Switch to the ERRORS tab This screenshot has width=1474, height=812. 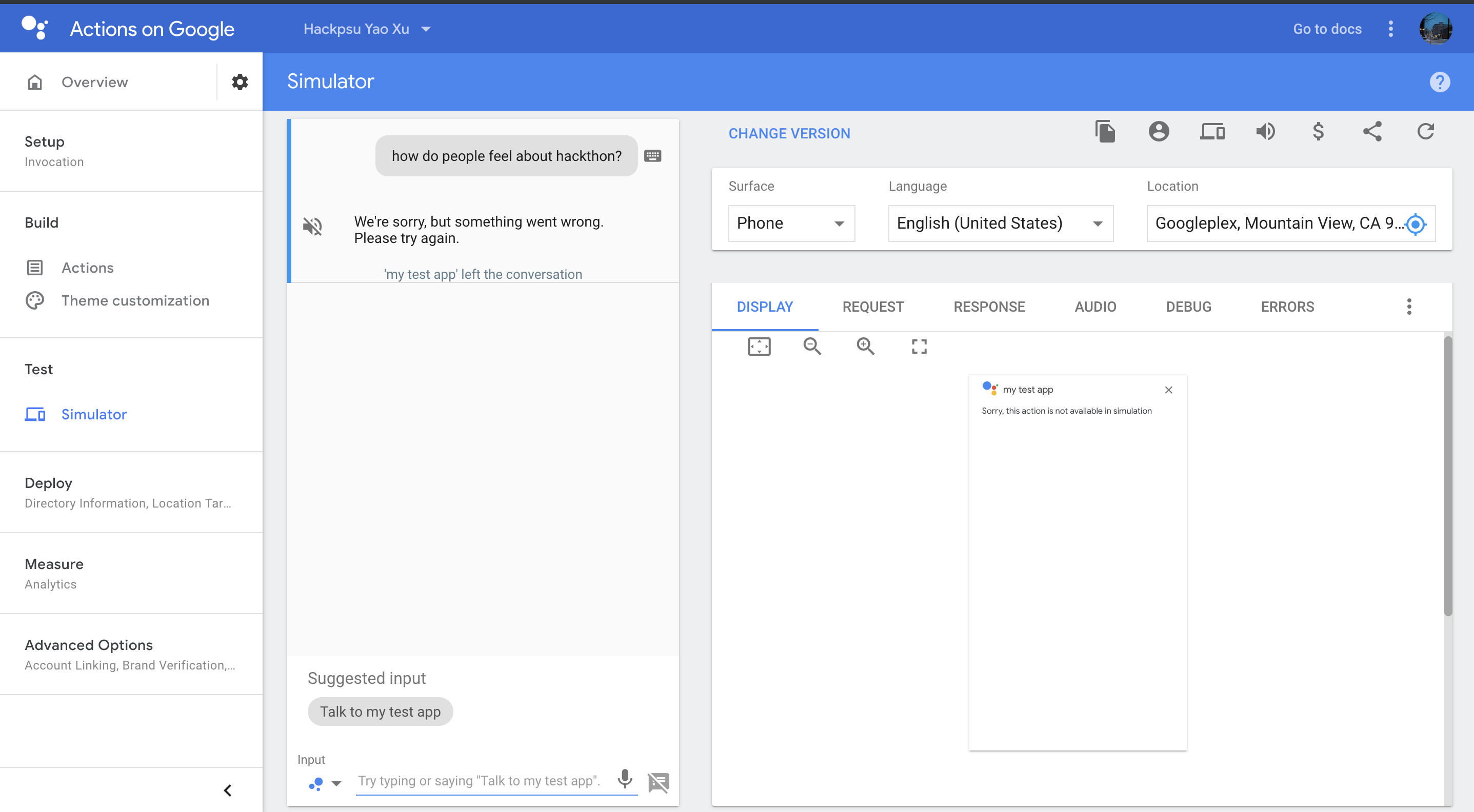(x=1287, y=307)
